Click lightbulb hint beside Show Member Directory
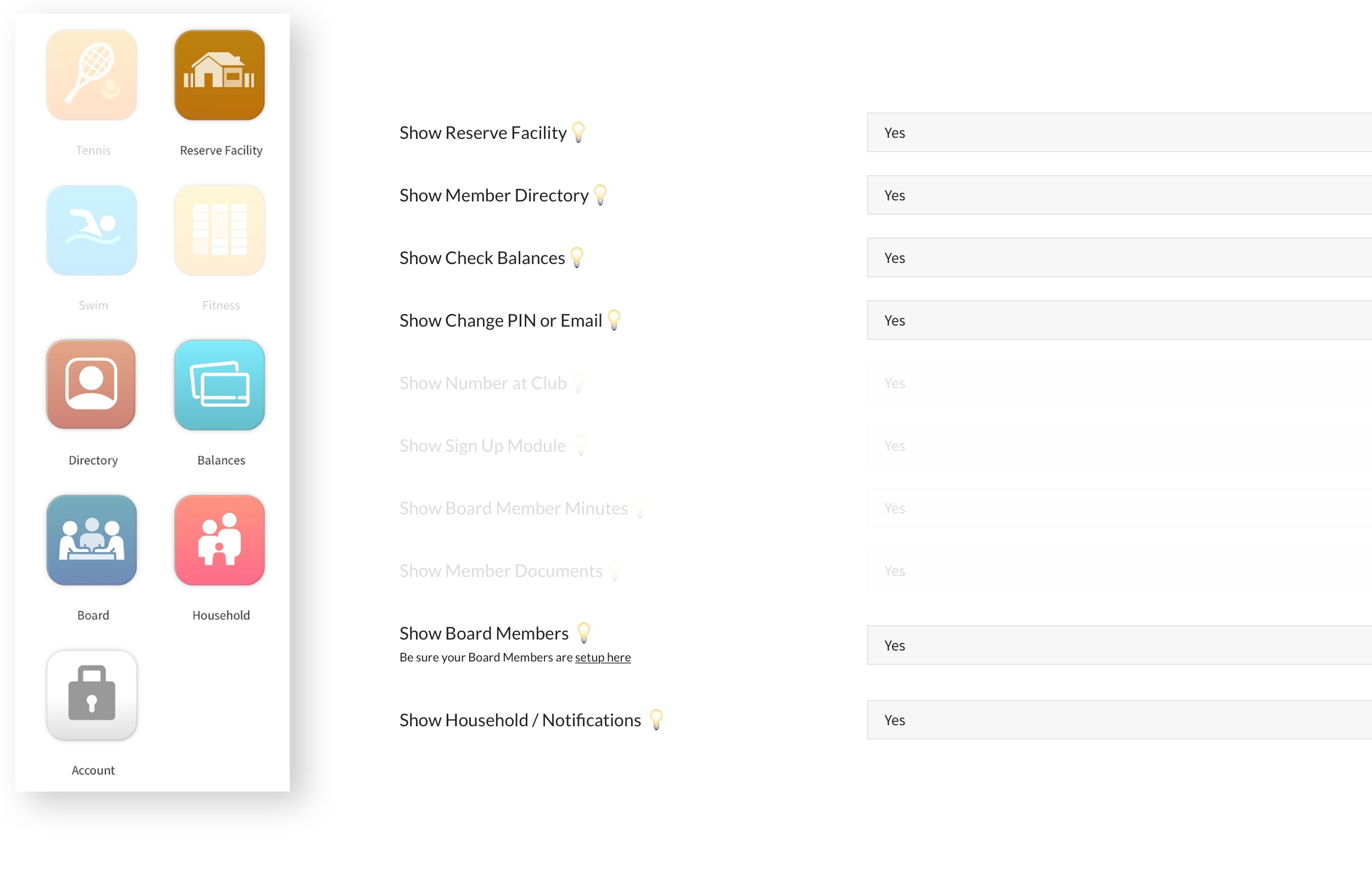Screen dimensions: 1372x880 600,195
